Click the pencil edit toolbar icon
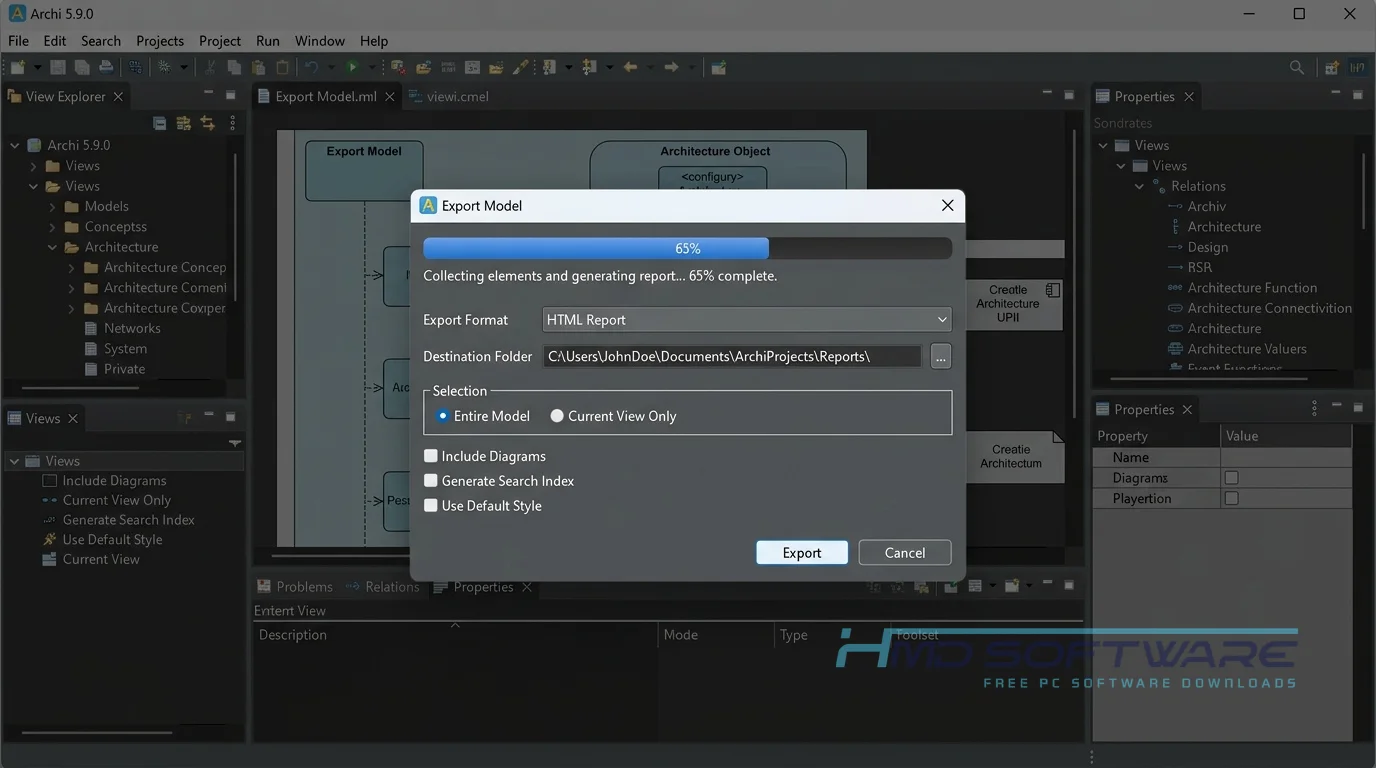The image size is (1376, 768). [520, 67]
